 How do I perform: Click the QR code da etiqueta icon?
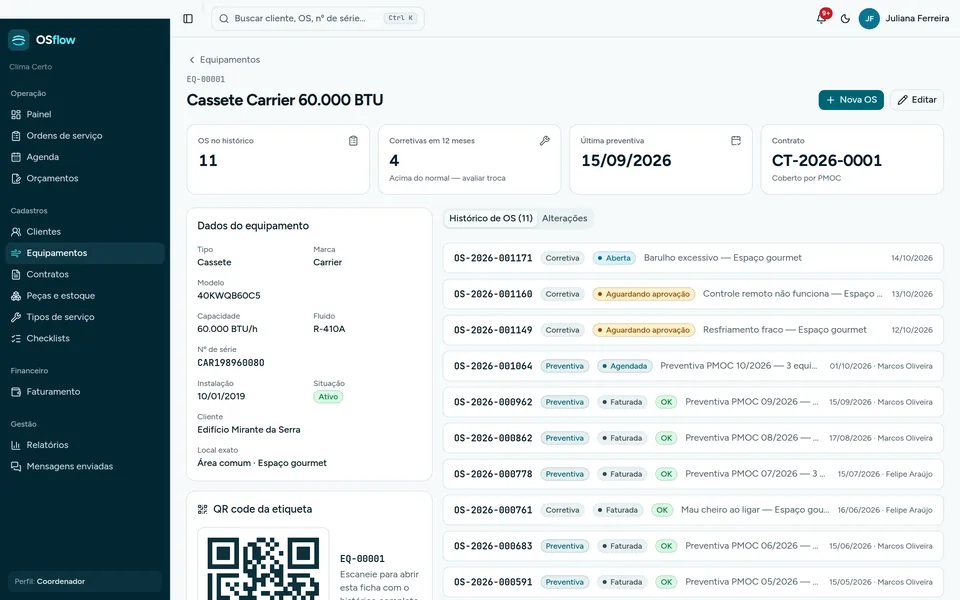[x=203, y=509]
